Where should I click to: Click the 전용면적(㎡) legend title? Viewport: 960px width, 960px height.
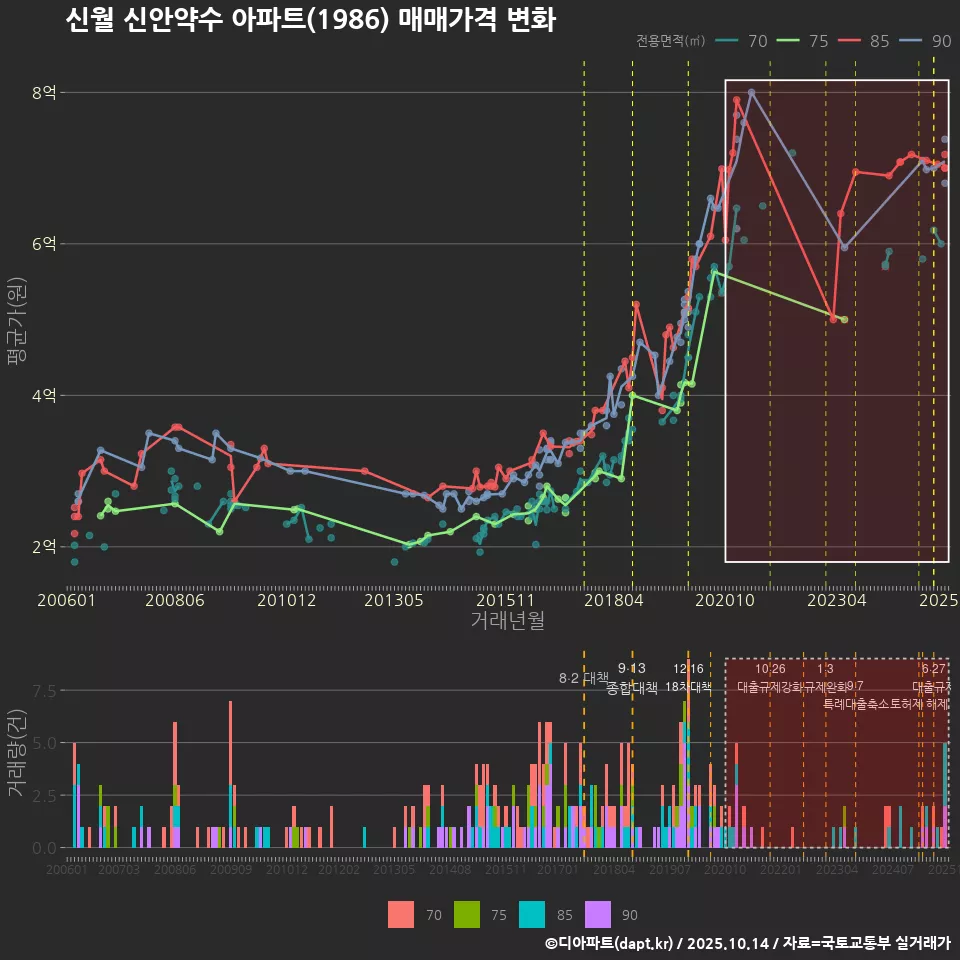pos(670,42)
